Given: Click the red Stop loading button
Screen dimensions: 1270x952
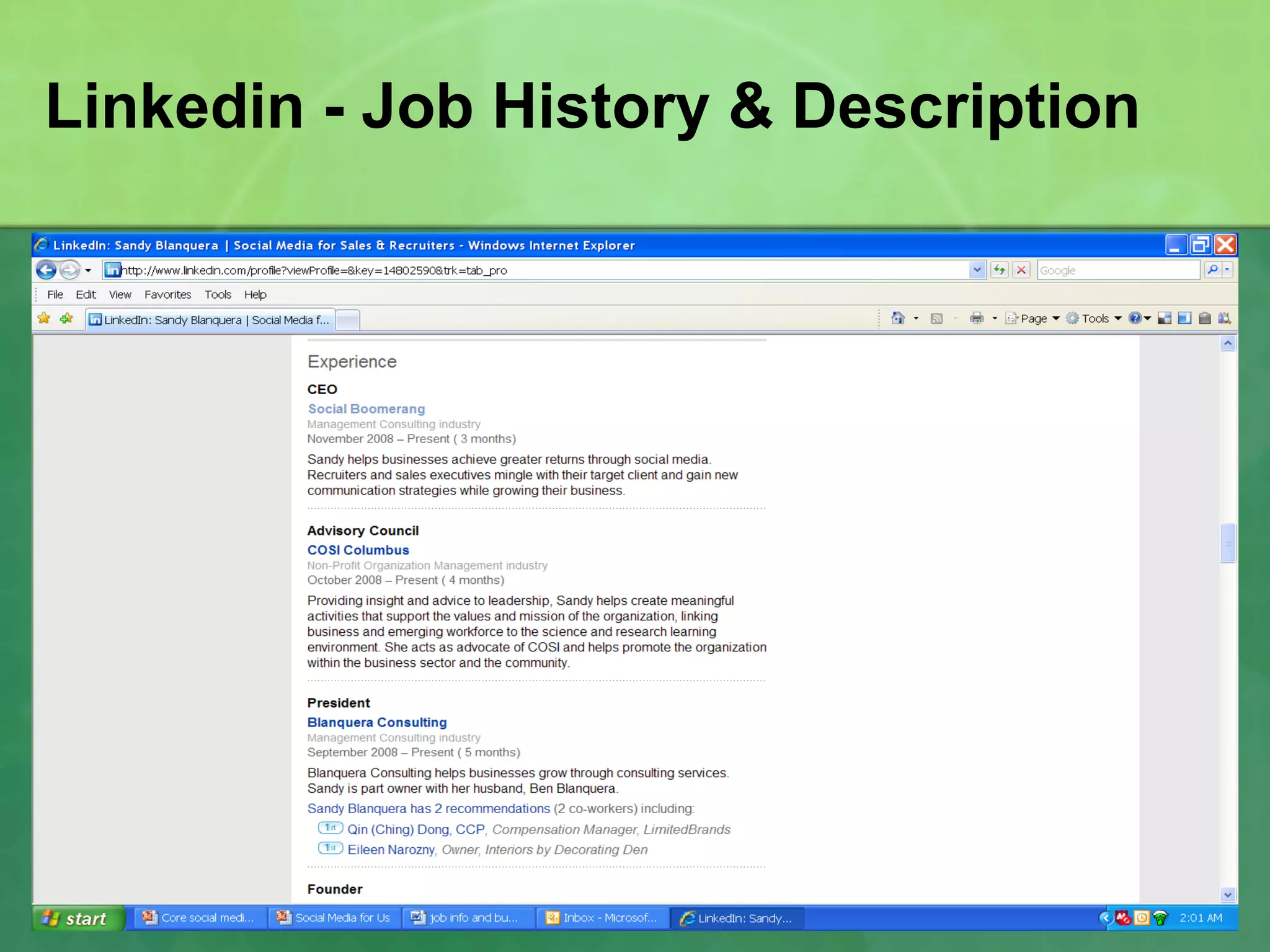Looking at the screenshot, I should point(1021,270).
